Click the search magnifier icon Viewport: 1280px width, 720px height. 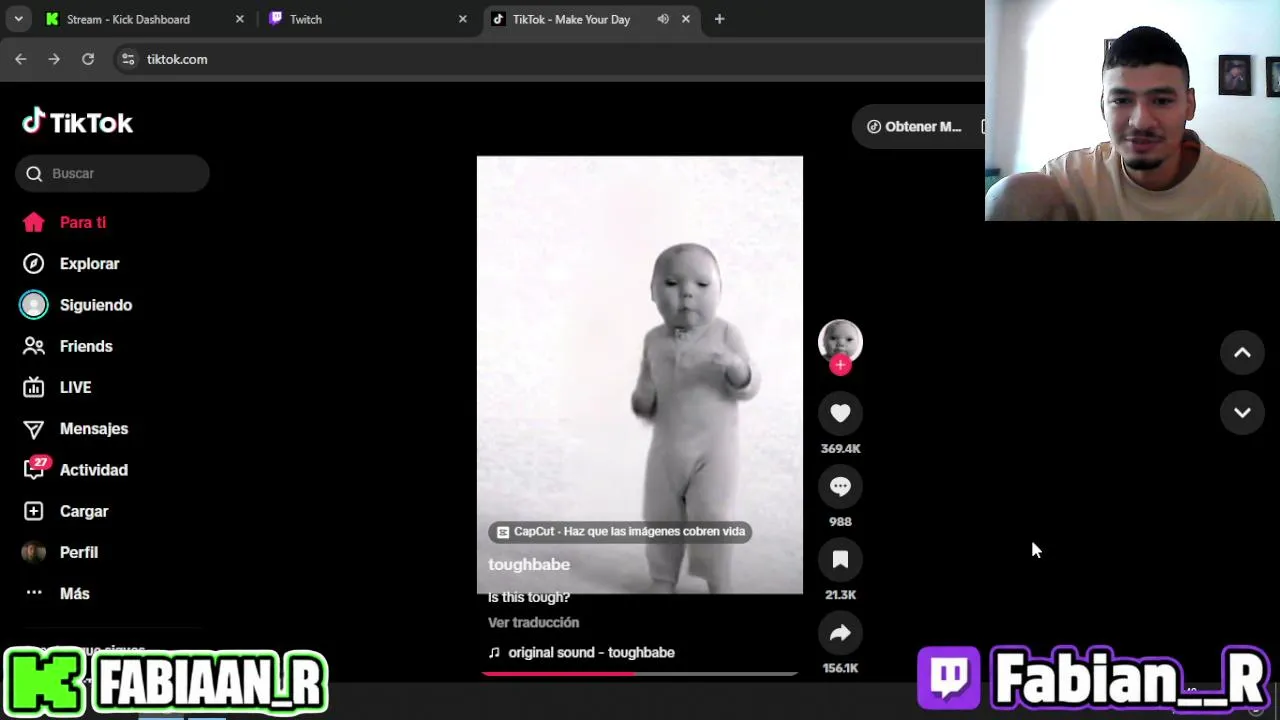pos(34,173)
